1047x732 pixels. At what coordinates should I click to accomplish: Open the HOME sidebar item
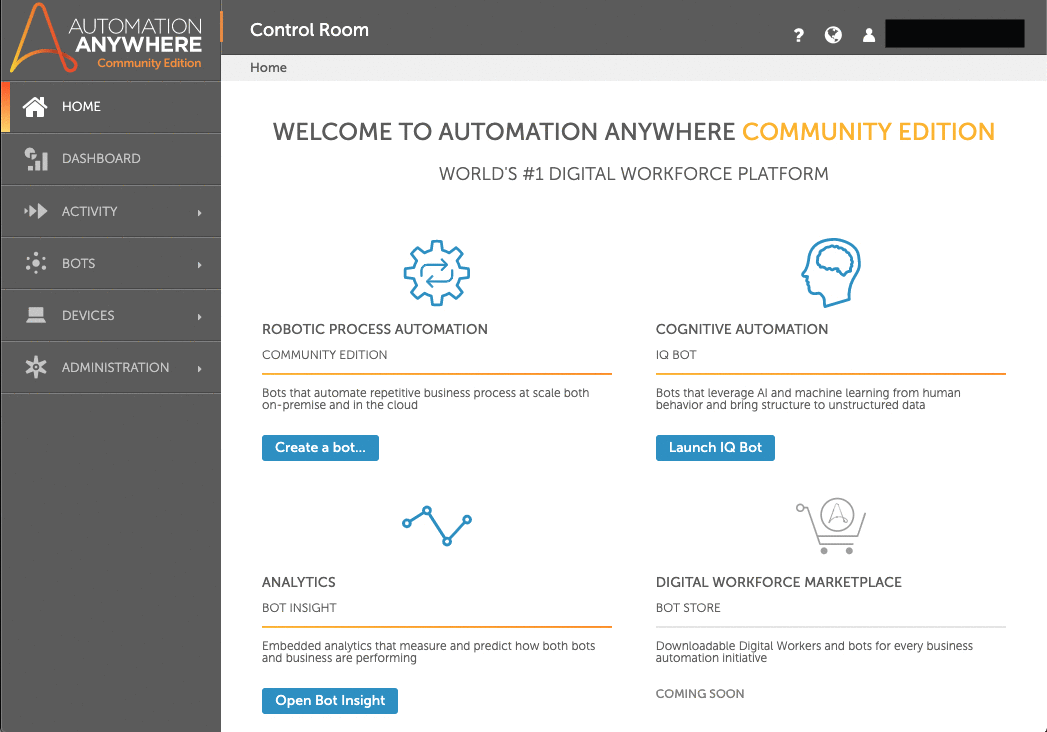pyautogui.click(x=111, y=107)
